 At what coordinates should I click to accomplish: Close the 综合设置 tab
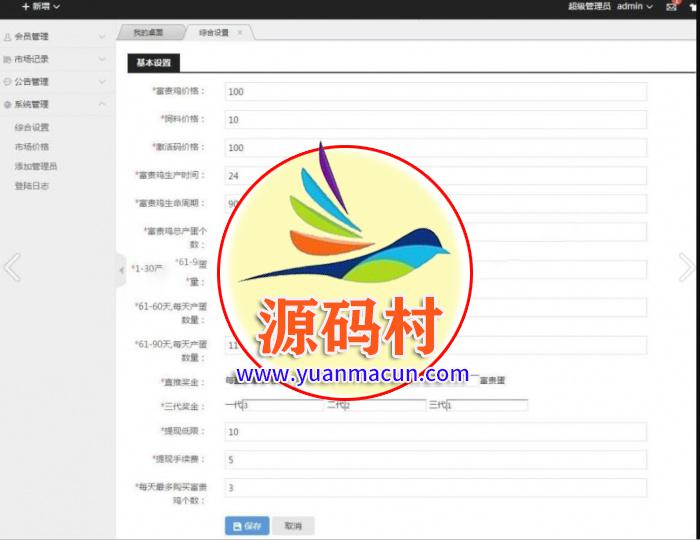[x=240, y=33]
